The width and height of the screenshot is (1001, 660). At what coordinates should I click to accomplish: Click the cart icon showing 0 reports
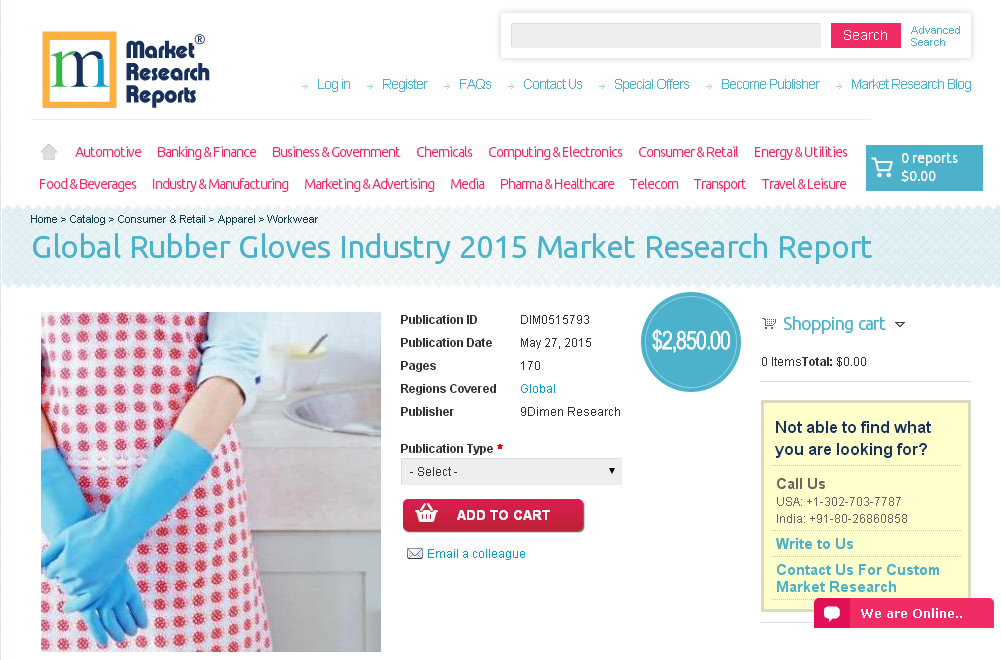[882, 167]
